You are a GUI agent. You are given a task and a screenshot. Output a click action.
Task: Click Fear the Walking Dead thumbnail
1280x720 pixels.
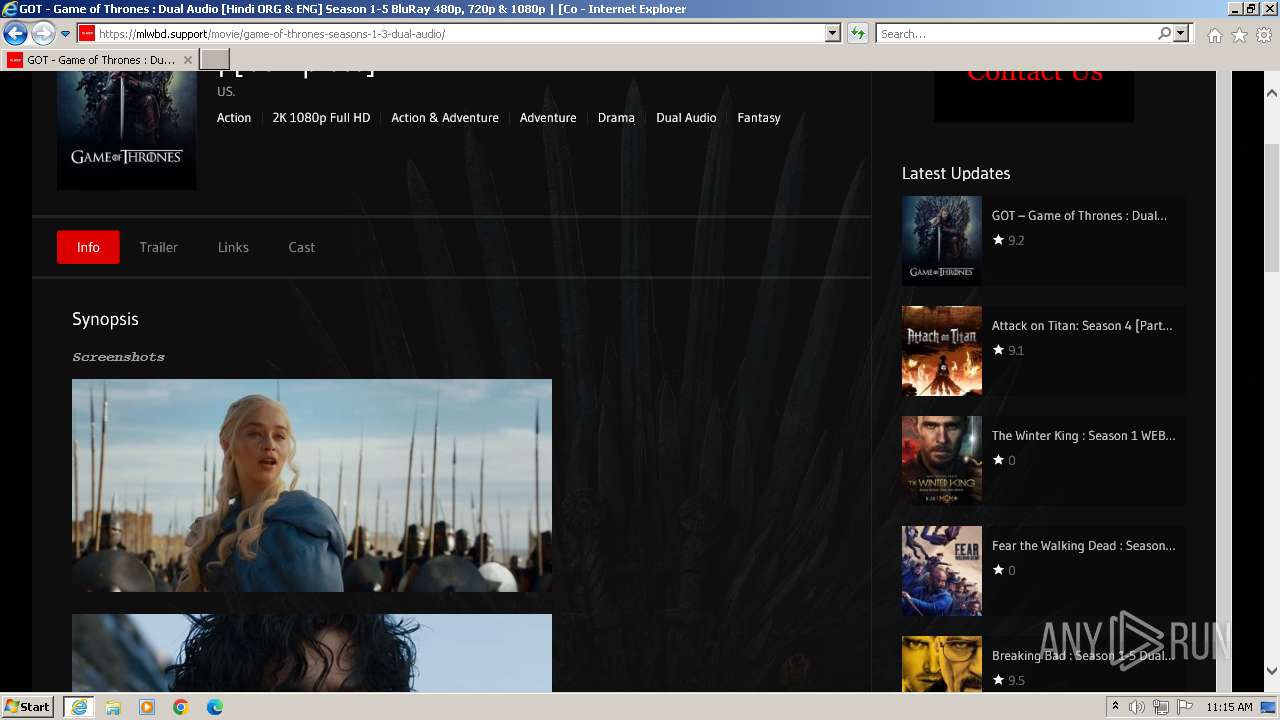(942, 571)
